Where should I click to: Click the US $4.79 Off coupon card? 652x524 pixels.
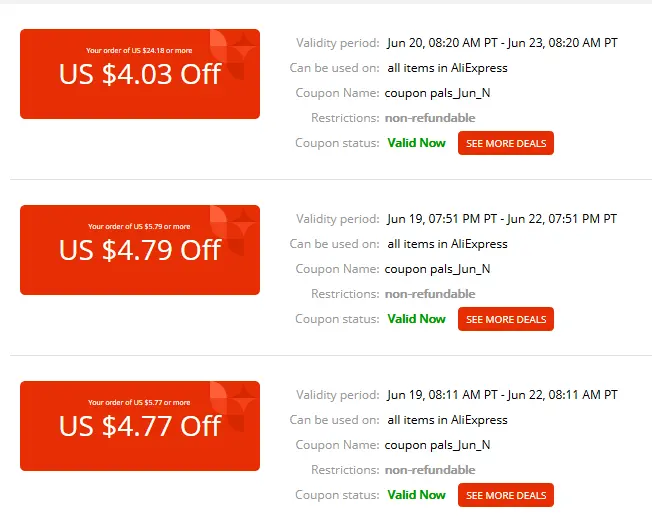tap(140, 250)
